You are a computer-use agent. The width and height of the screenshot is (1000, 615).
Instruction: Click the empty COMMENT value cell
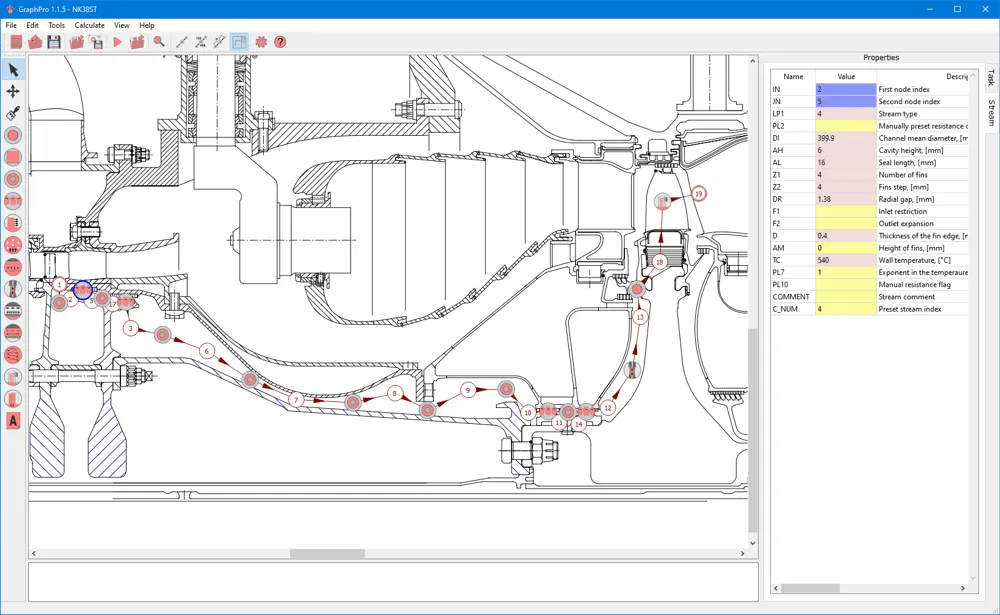846,297
